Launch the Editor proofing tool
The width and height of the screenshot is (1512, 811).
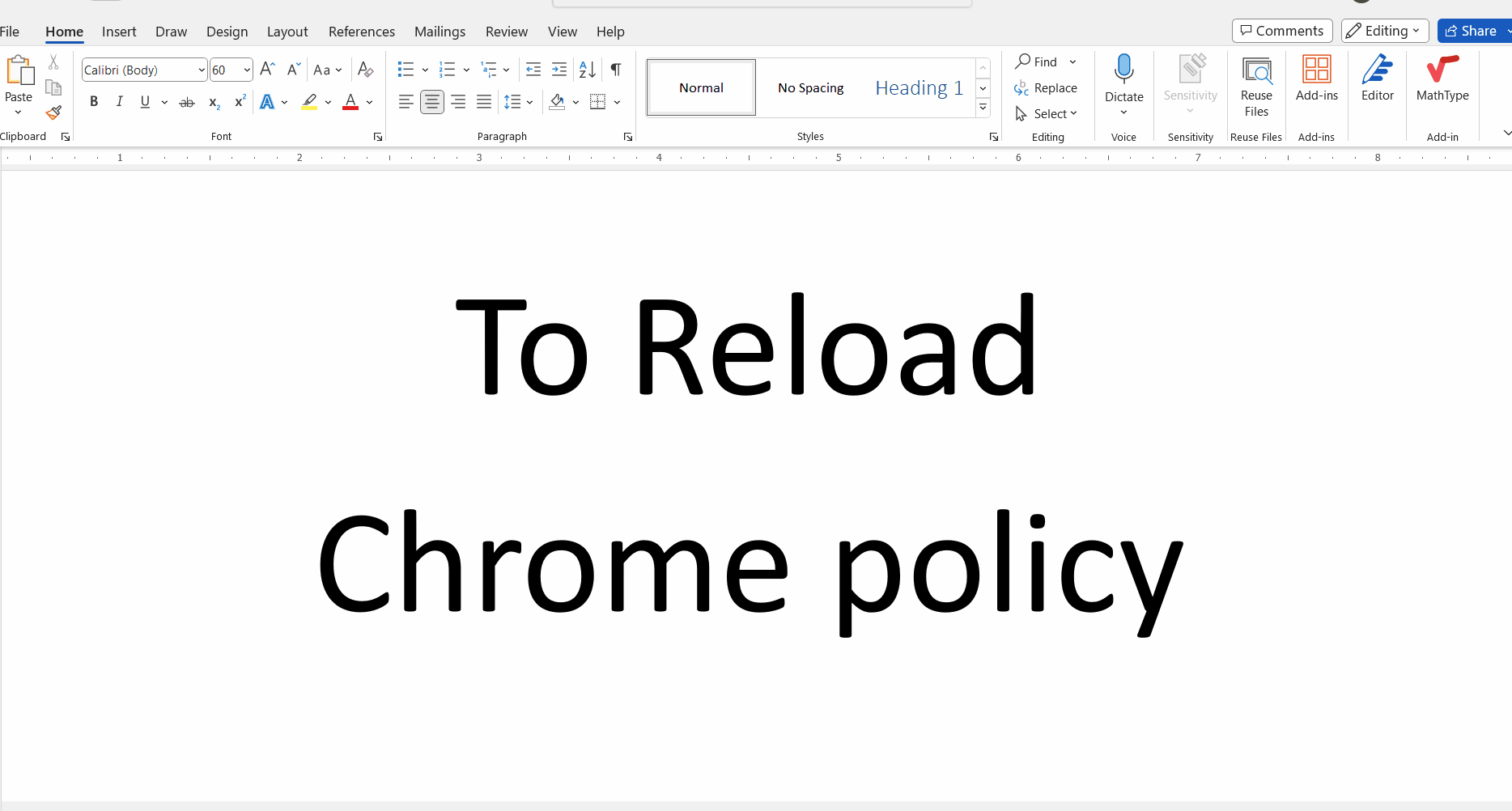point(1378,78)
